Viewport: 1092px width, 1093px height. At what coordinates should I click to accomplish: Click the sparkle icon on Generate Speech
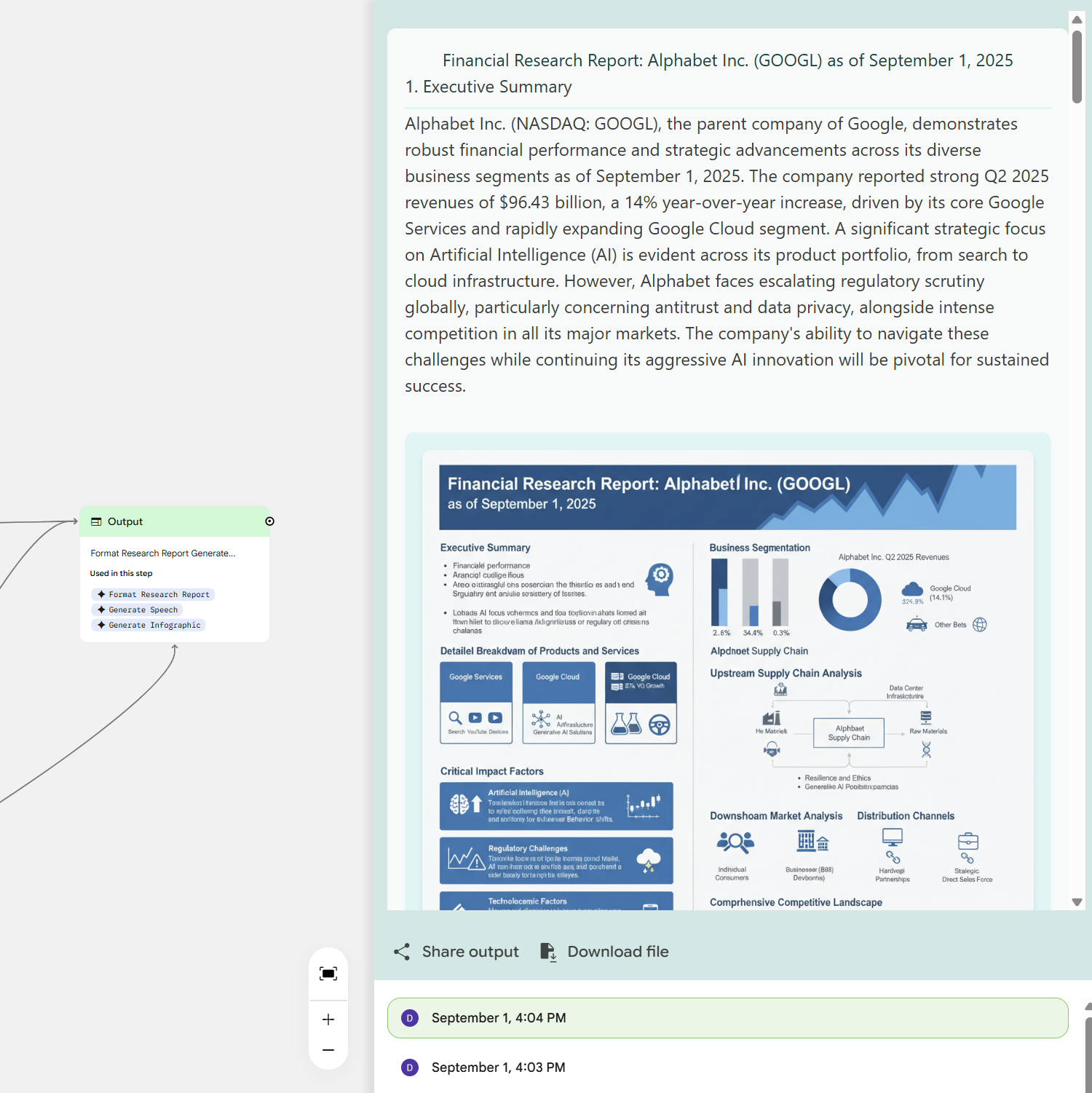point(101,609)
